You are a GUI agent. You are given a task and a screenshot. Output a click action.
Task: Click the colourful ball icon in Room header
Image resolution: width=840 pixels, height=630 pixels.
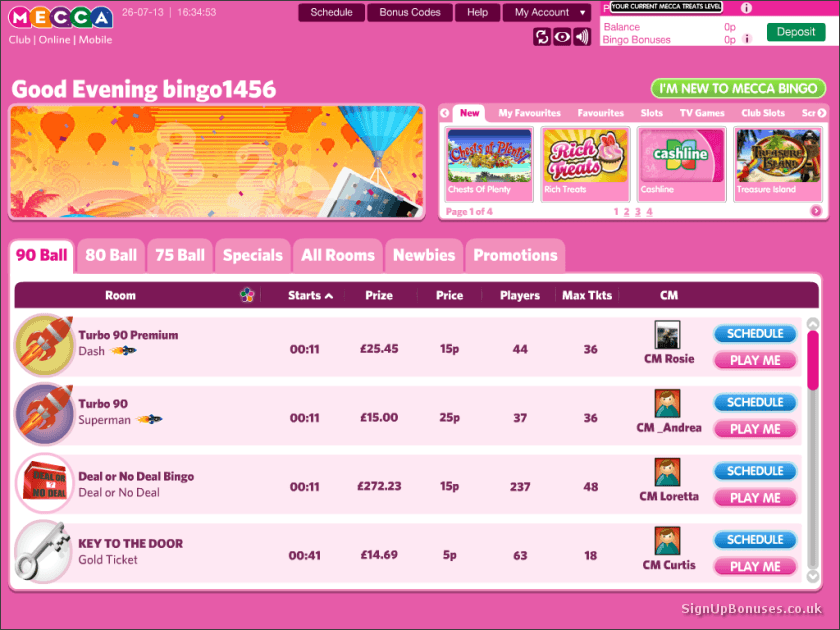pos(247,295)
